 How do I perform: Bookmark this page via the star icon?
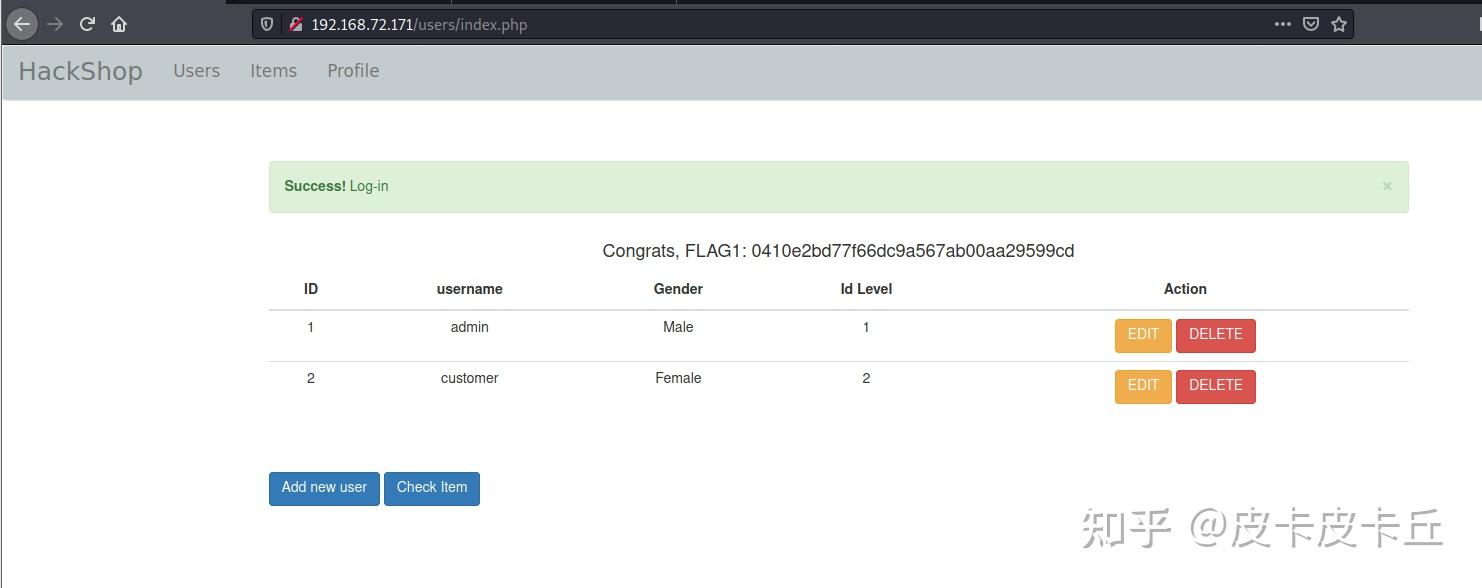tap(1338, 24)
